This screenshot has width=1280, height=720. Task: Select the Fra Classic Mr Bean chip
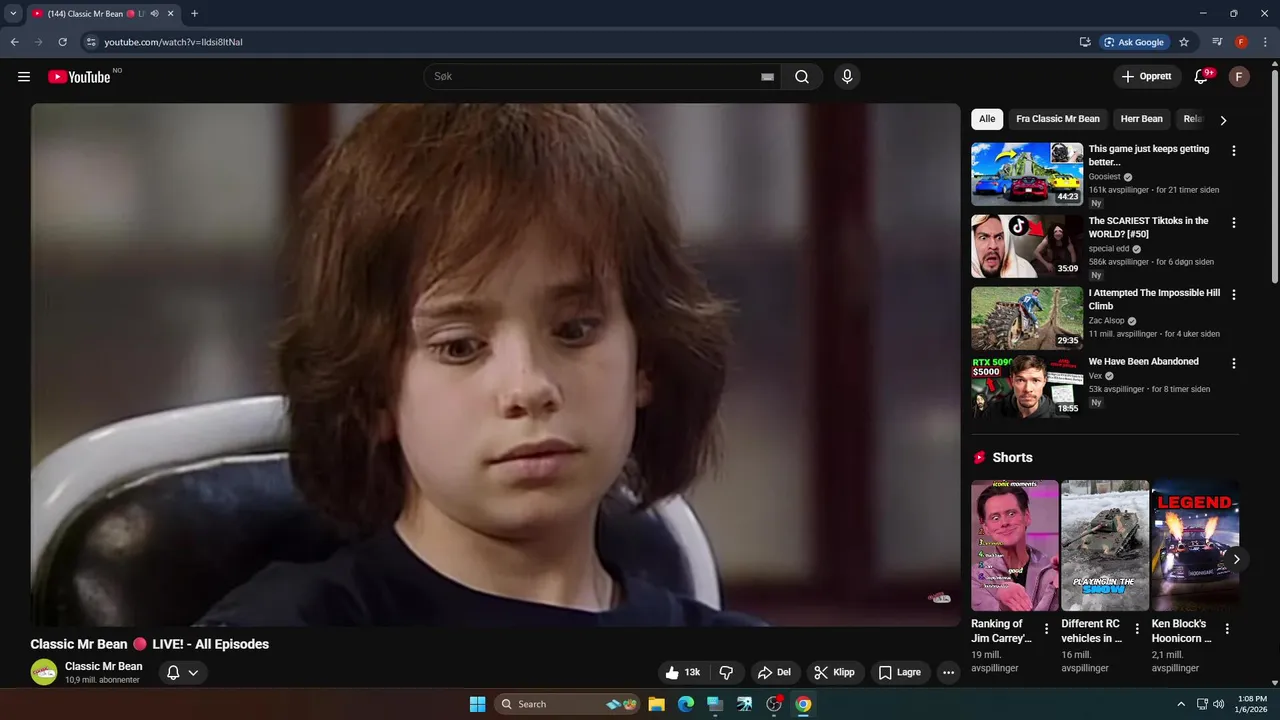point(1058,119)
